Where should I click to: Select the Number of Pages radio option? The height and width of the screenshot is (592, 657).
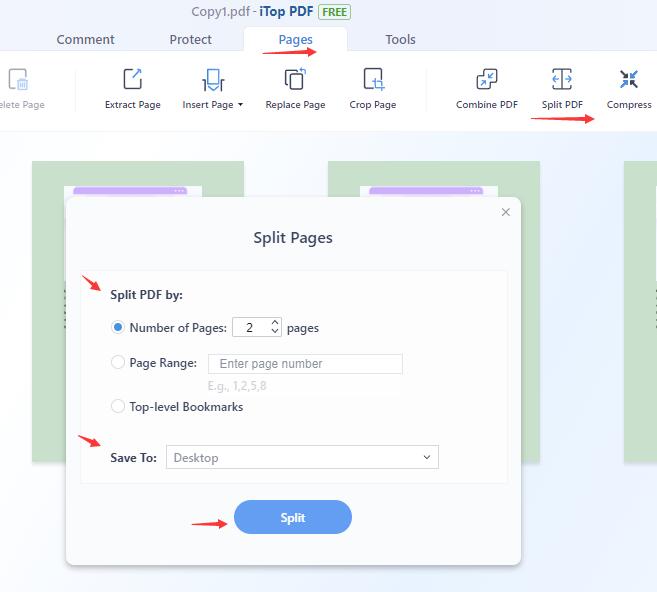(x=118, y=327)
